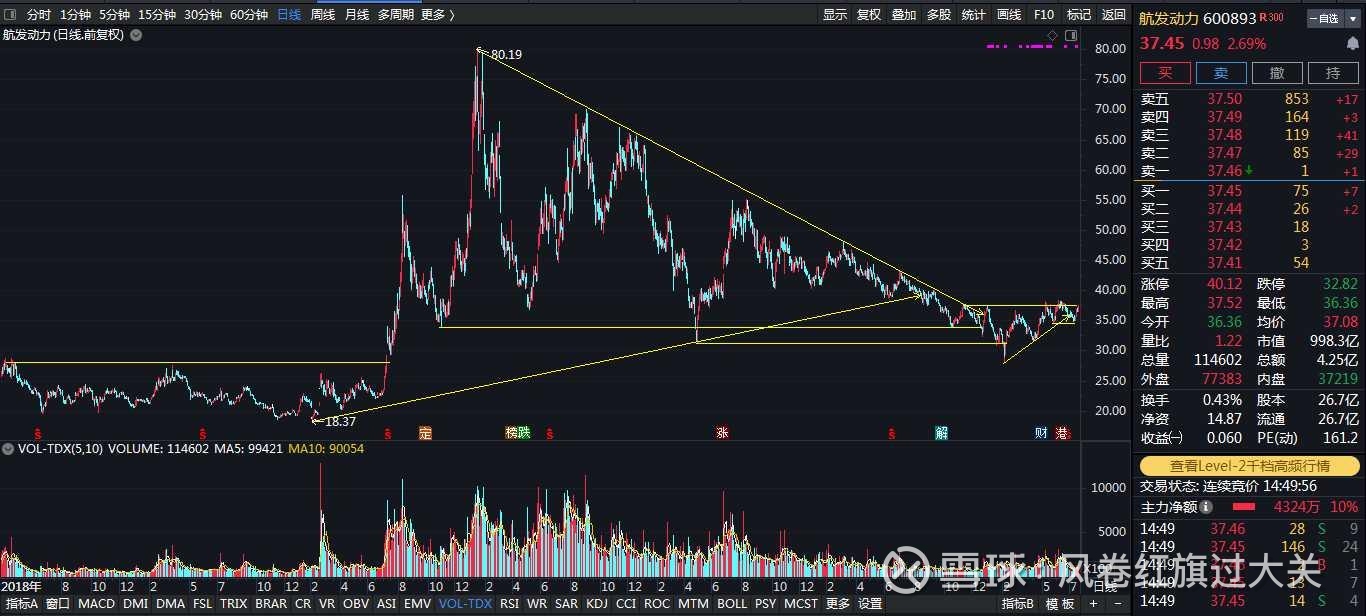Switch to the 周线 weekly chart tab
The width and height of the screenshot is (1366, 616).
[322, 14]
